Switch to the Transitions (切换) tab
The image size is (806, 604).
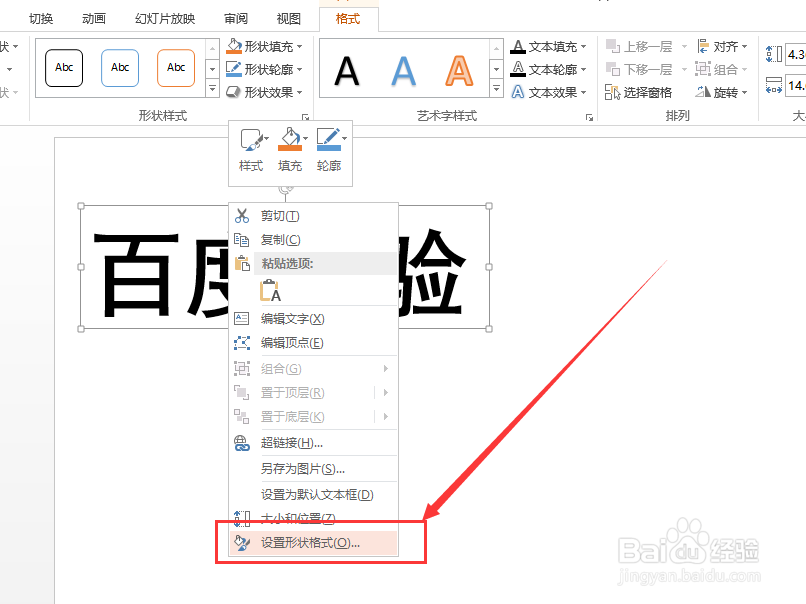click(41, 19)
